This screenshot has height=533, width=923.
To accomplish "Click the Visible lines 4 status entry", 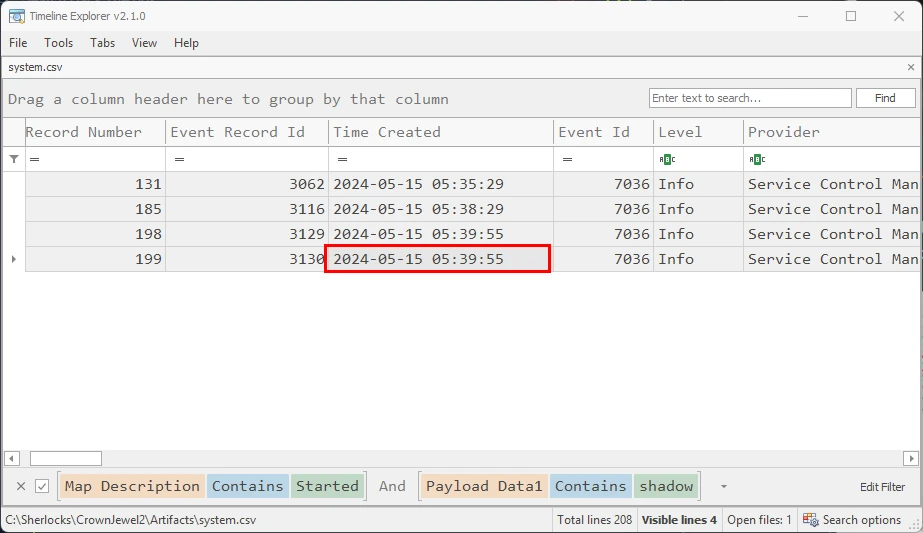I will 679,520.
